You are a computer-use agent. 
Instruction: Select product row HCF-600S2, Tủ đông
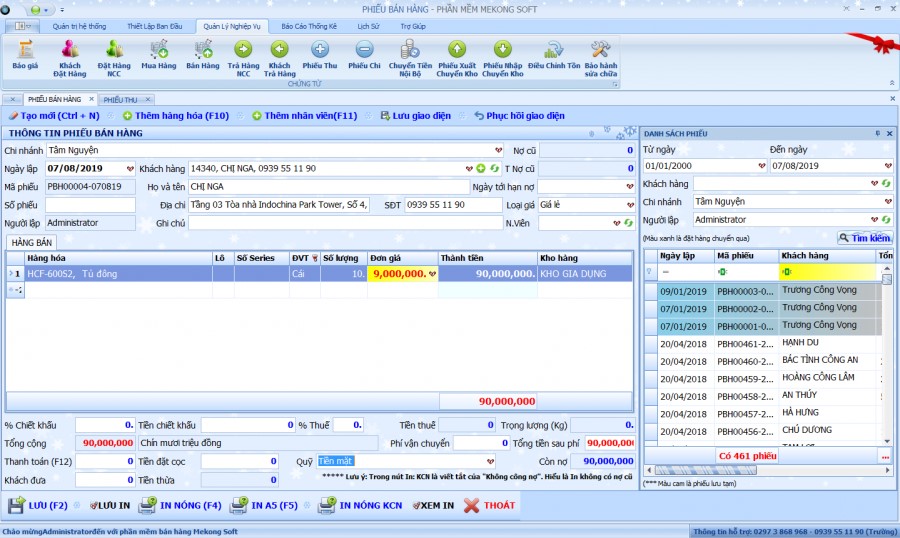[319, 274]
